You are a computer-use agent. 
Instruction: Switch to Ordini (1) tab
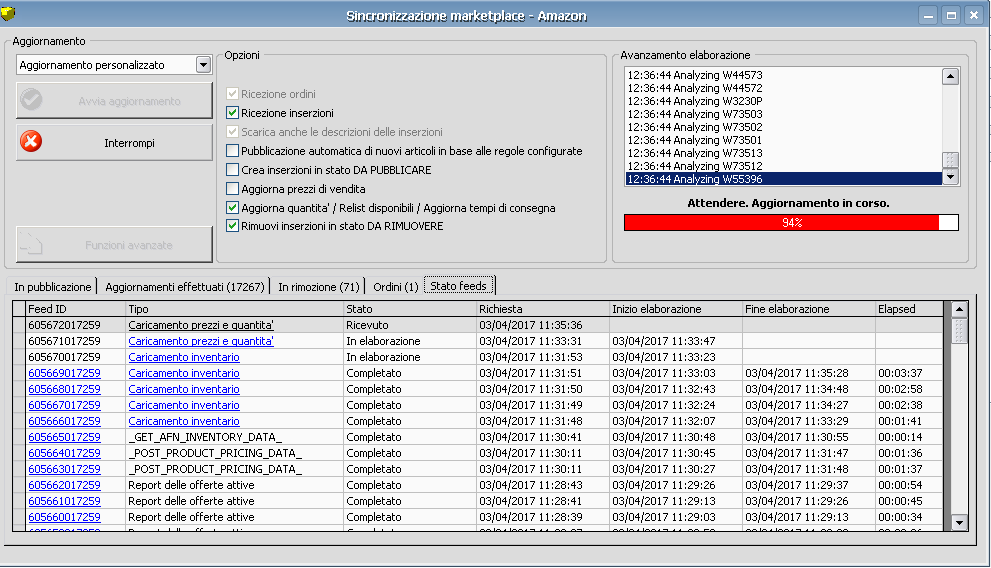pos(396,287)
